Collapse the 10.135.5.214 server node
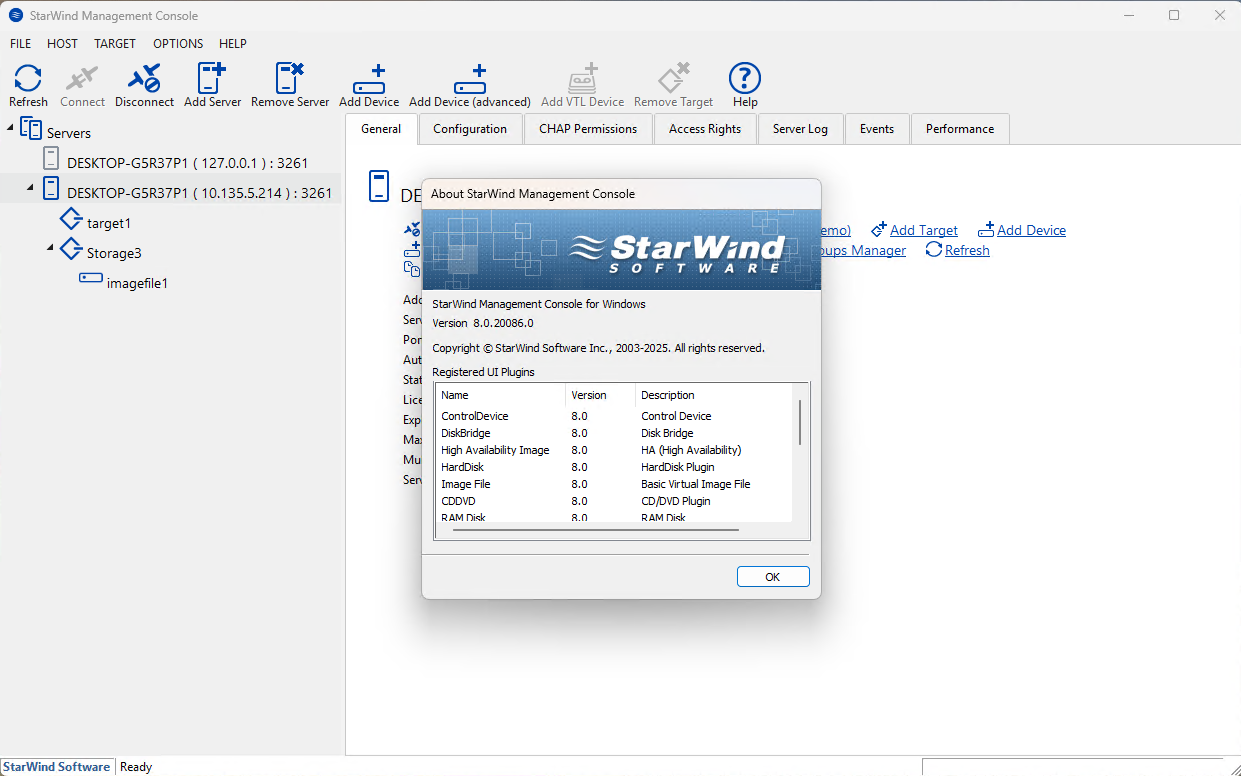This screenshot has width=1241, height=776. [x=30, y=187]
